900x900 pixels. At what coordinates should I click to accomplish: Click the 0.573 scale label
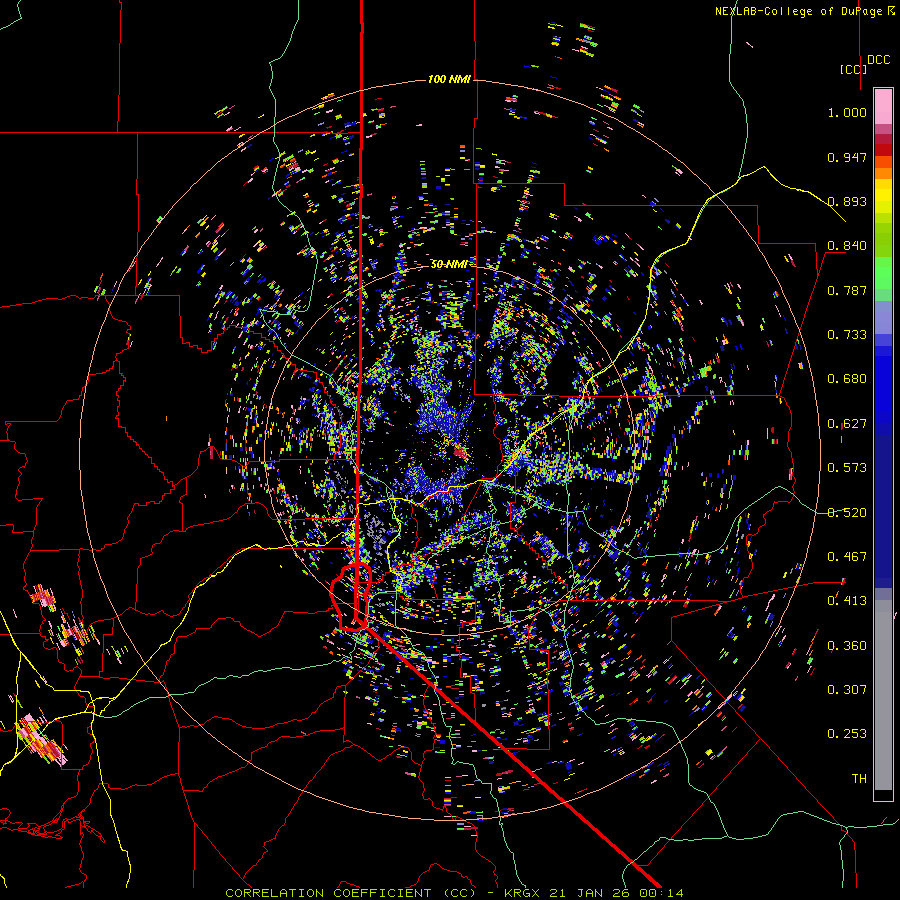[x=847, y=468]
